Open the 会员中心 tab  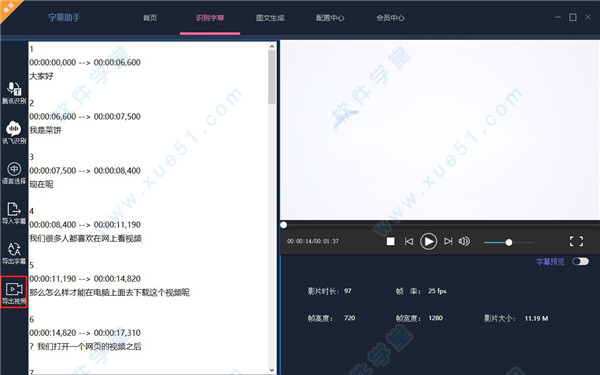click(390, 18)
